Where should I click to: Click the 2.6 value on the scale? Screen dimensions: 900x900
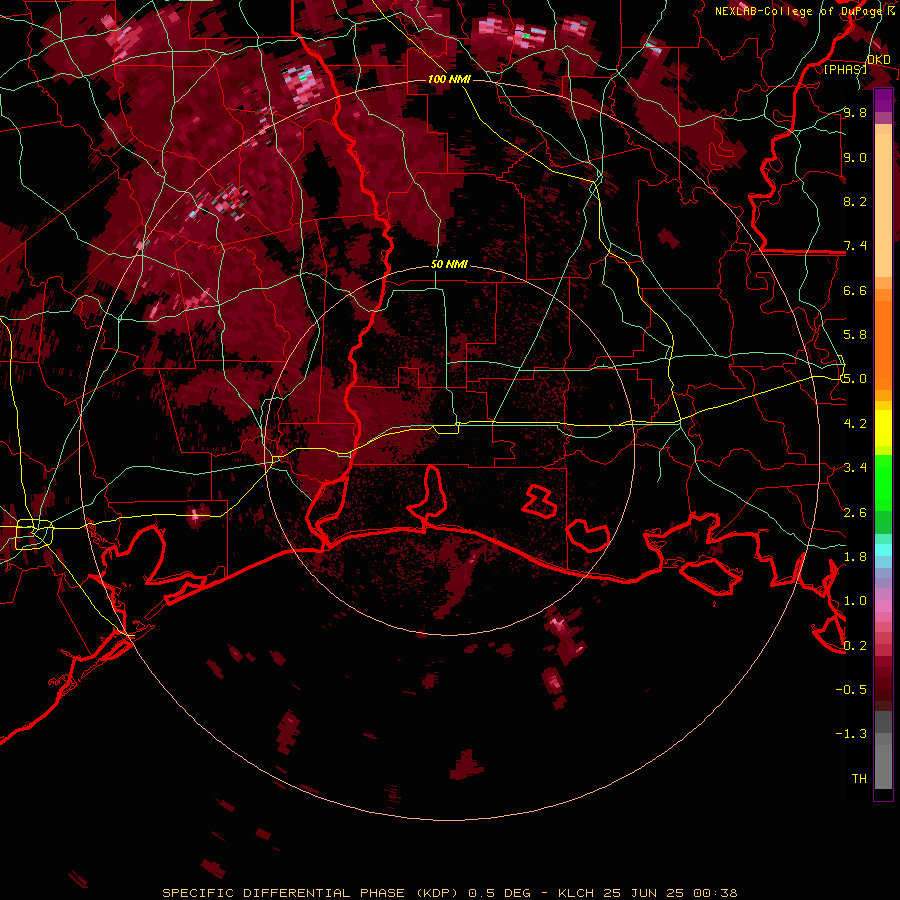(855, 513)
